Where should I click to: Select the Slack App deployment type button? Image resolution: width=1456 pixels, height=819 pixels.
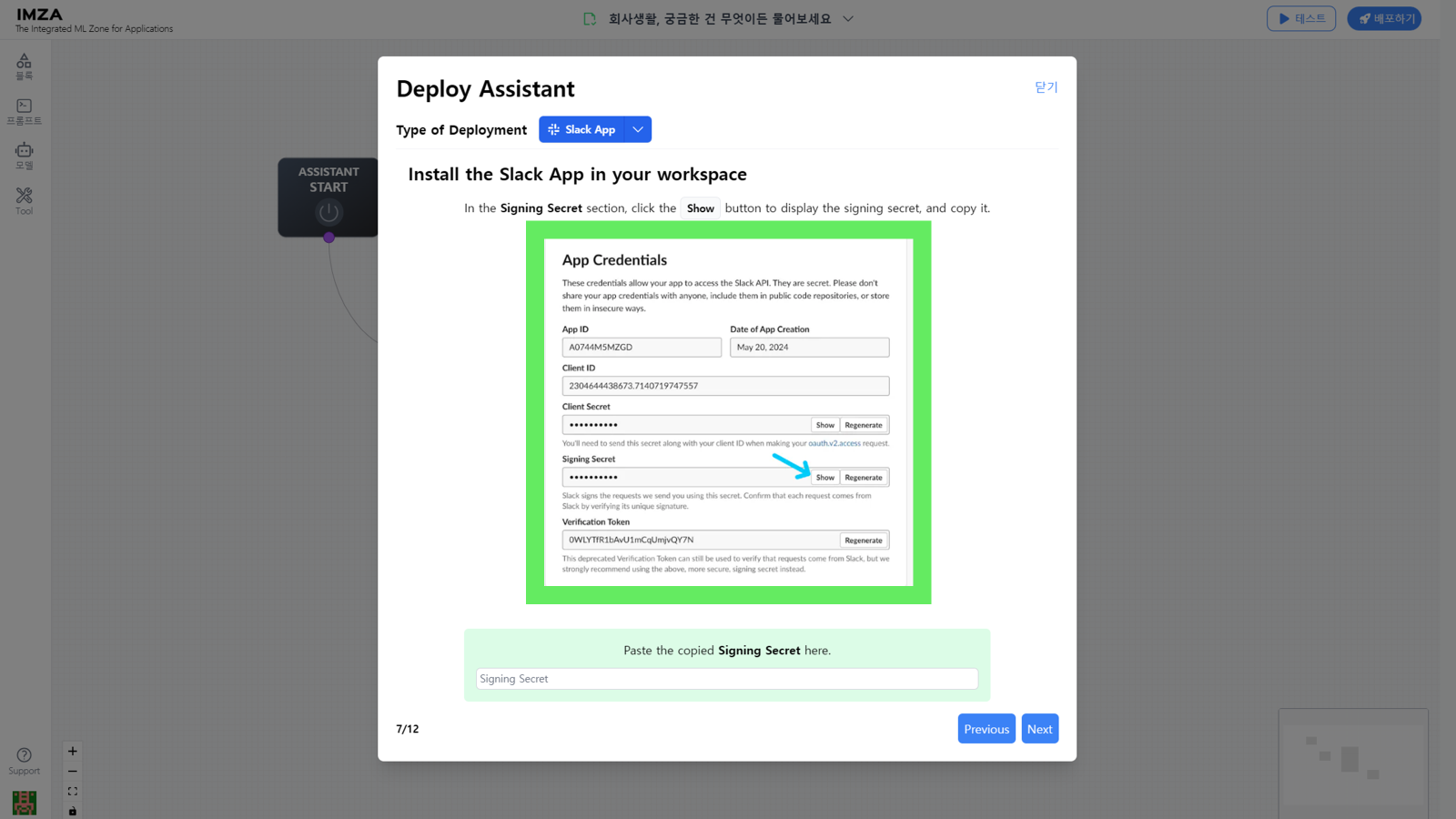click(x=581, y=129)
